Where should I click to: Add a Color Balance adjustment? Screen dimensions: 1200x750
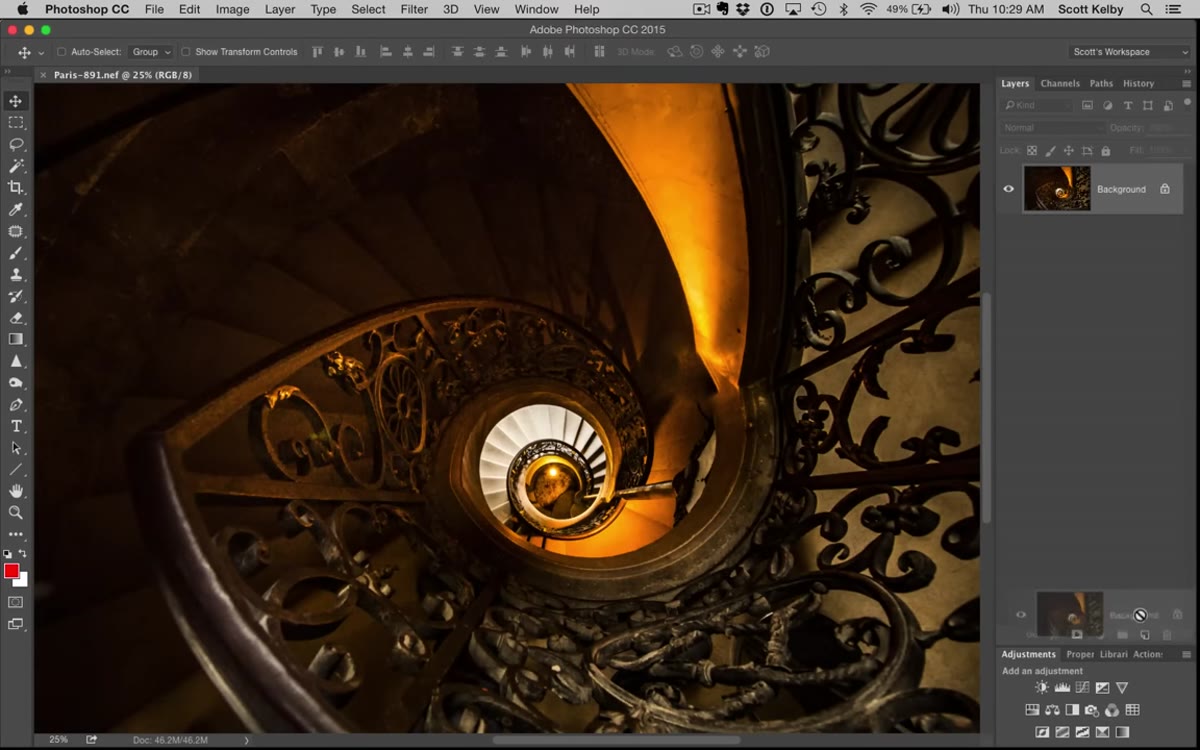[1052, 710]
